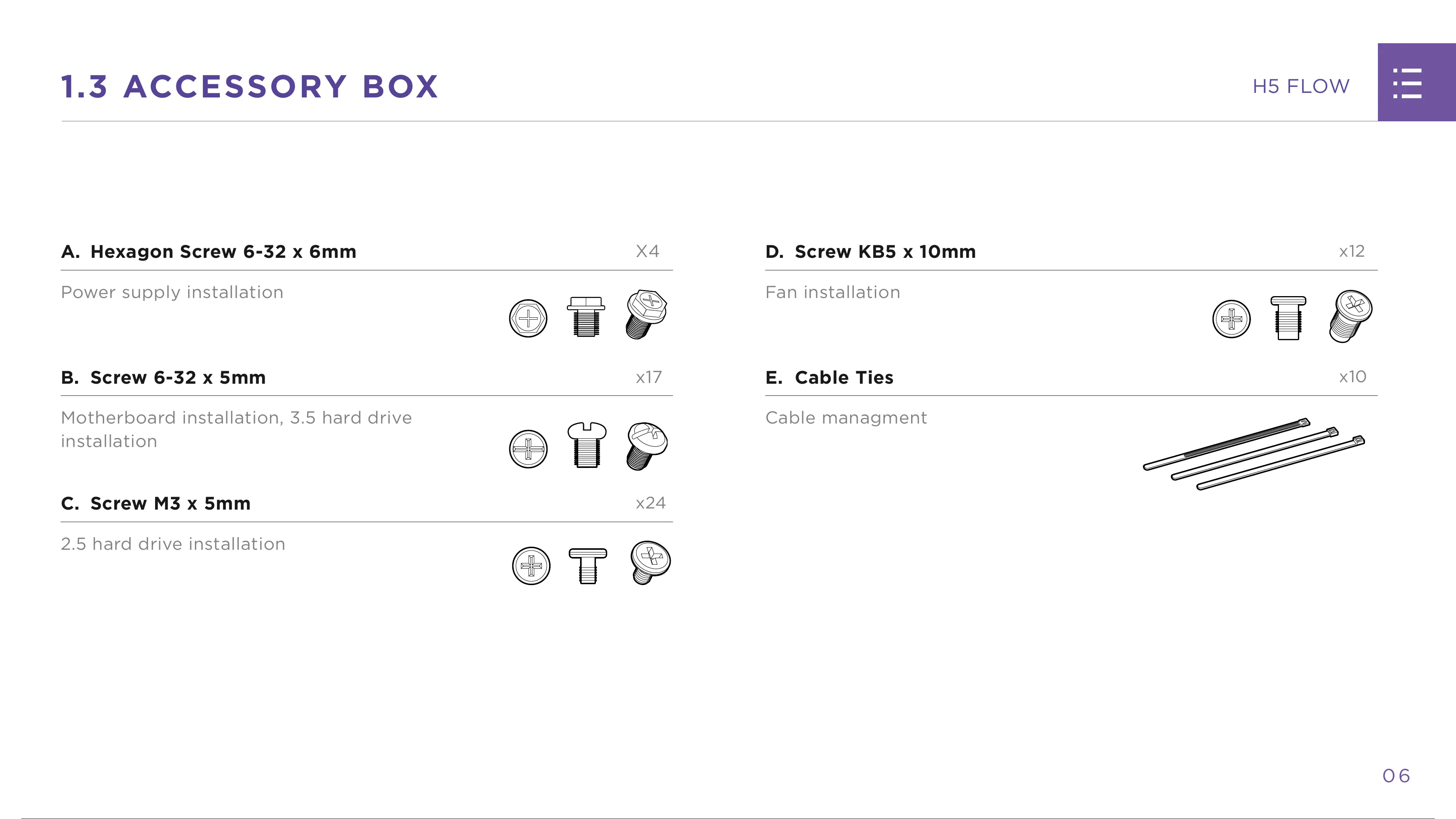1456x819 pixels.
Task: Click page number 06
Action: [1395, 775]
